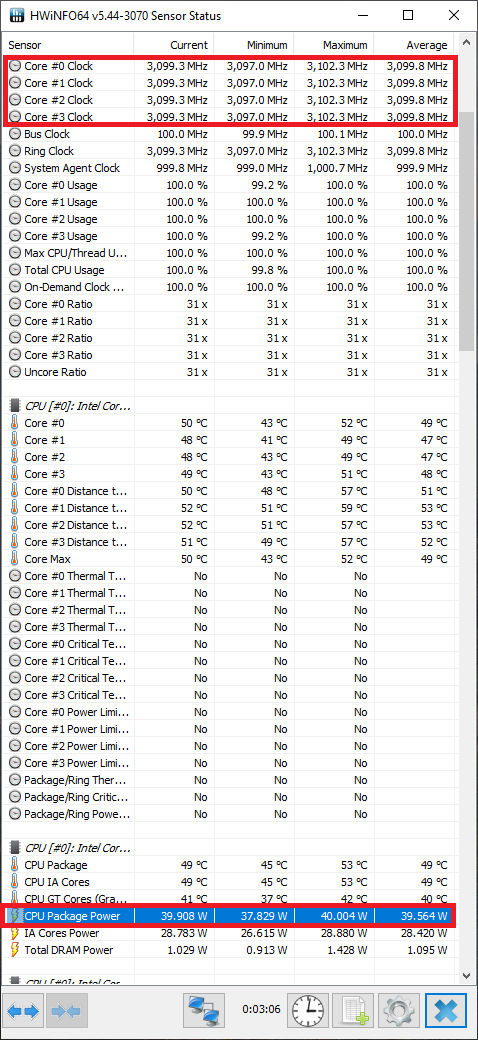Select the Total DRAM Power row

[x=229, y=950]
